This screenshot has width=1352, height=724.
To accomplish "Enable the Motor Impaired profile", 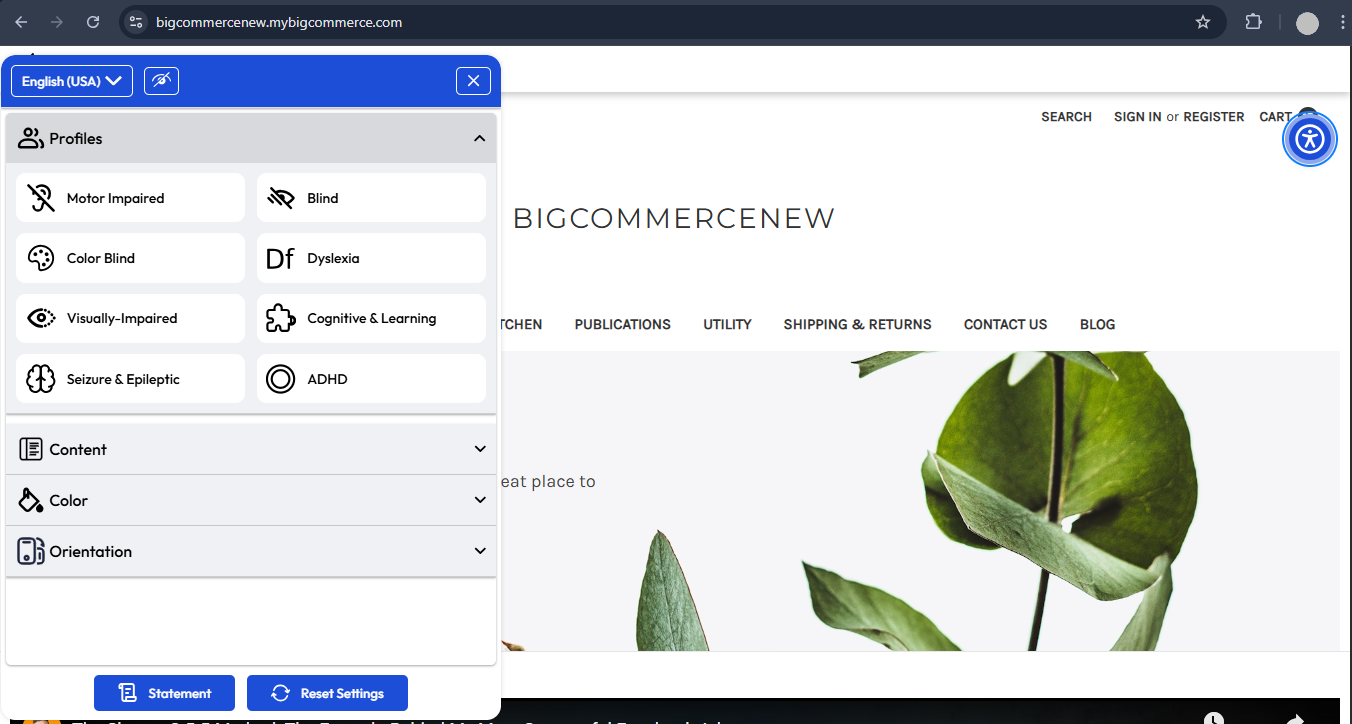I will click(130, 197).
